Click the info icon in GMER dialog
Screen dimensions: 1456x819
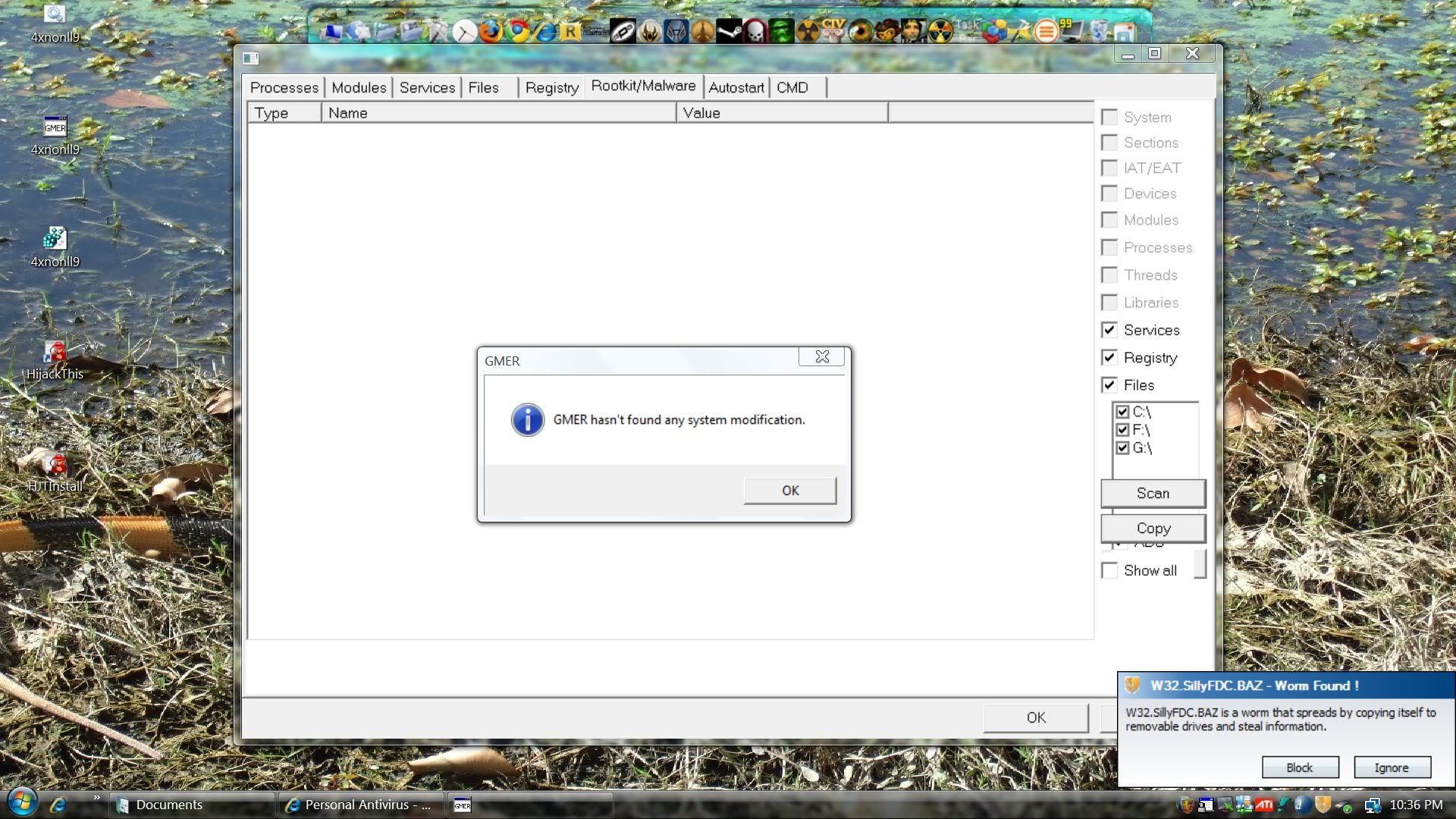[528, 419]
